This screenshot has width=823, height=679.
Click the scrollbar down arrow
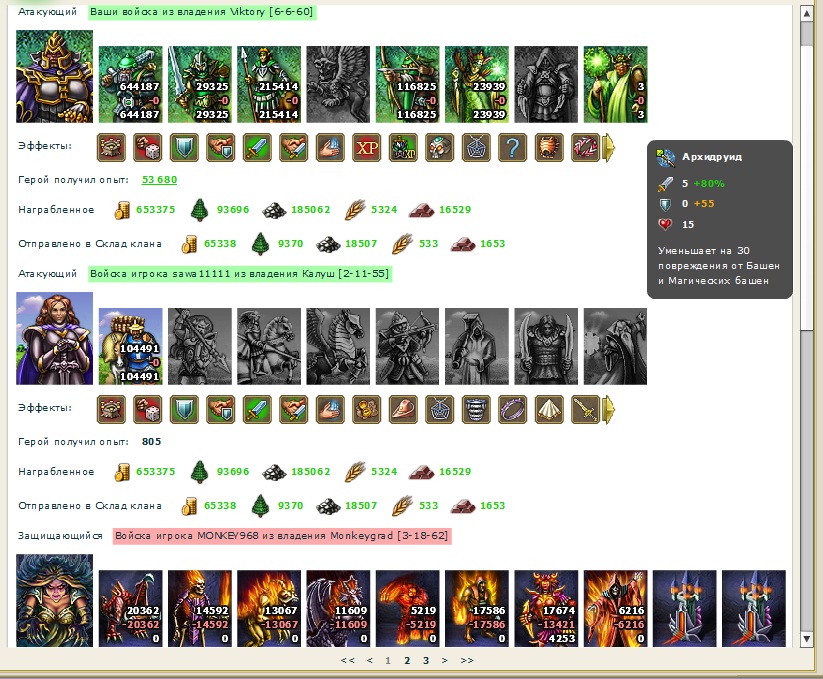(807, 639)
